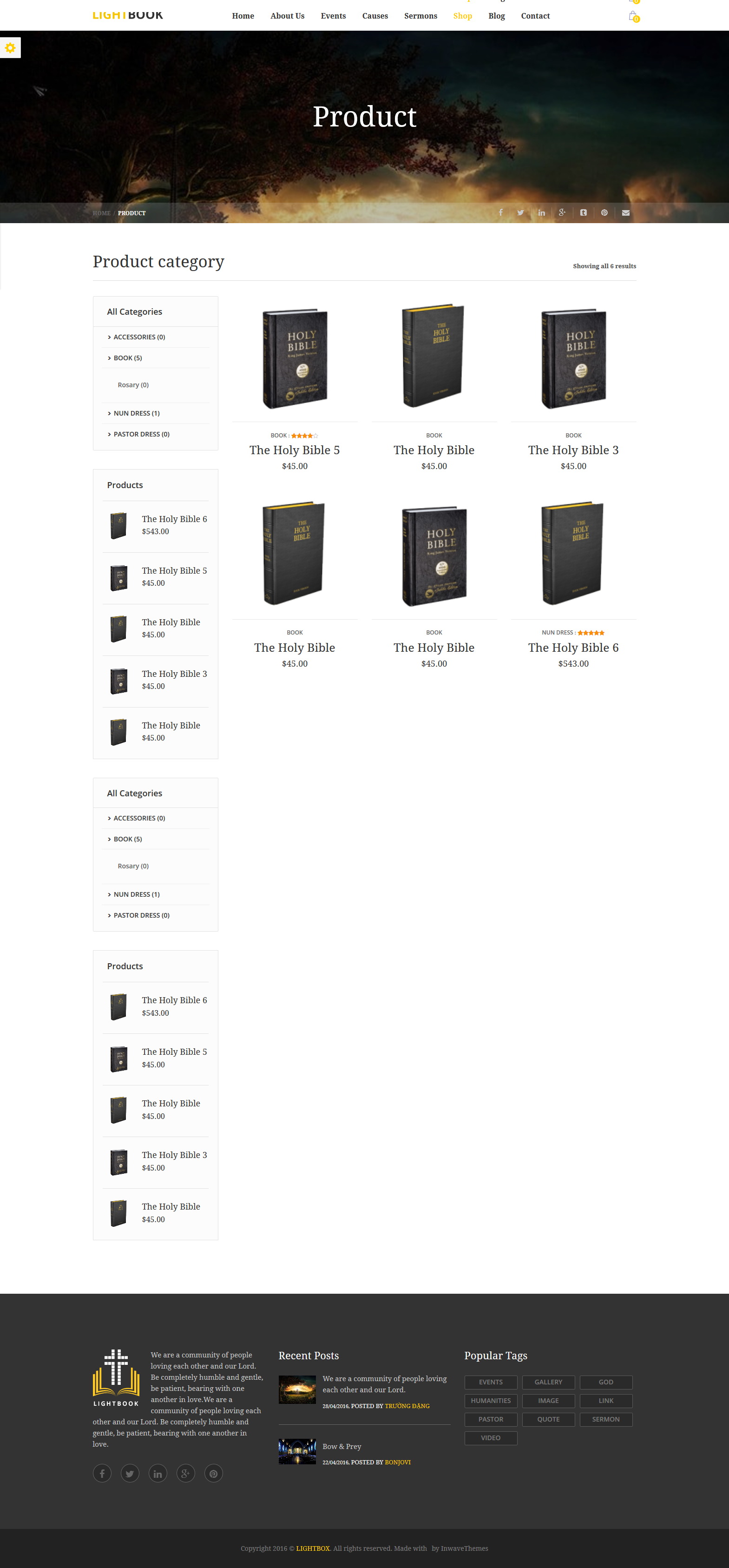Click the Pinterest circle icon in footer
The height and width of the screenshot is (1568, 729).
coord(214,1473)
